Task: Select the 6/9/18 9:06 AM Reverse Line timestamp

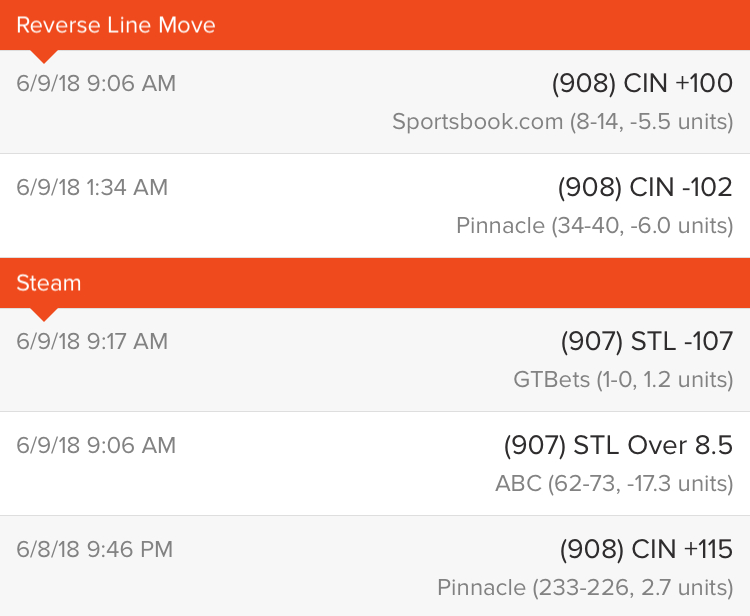Action: click(96, 84)
